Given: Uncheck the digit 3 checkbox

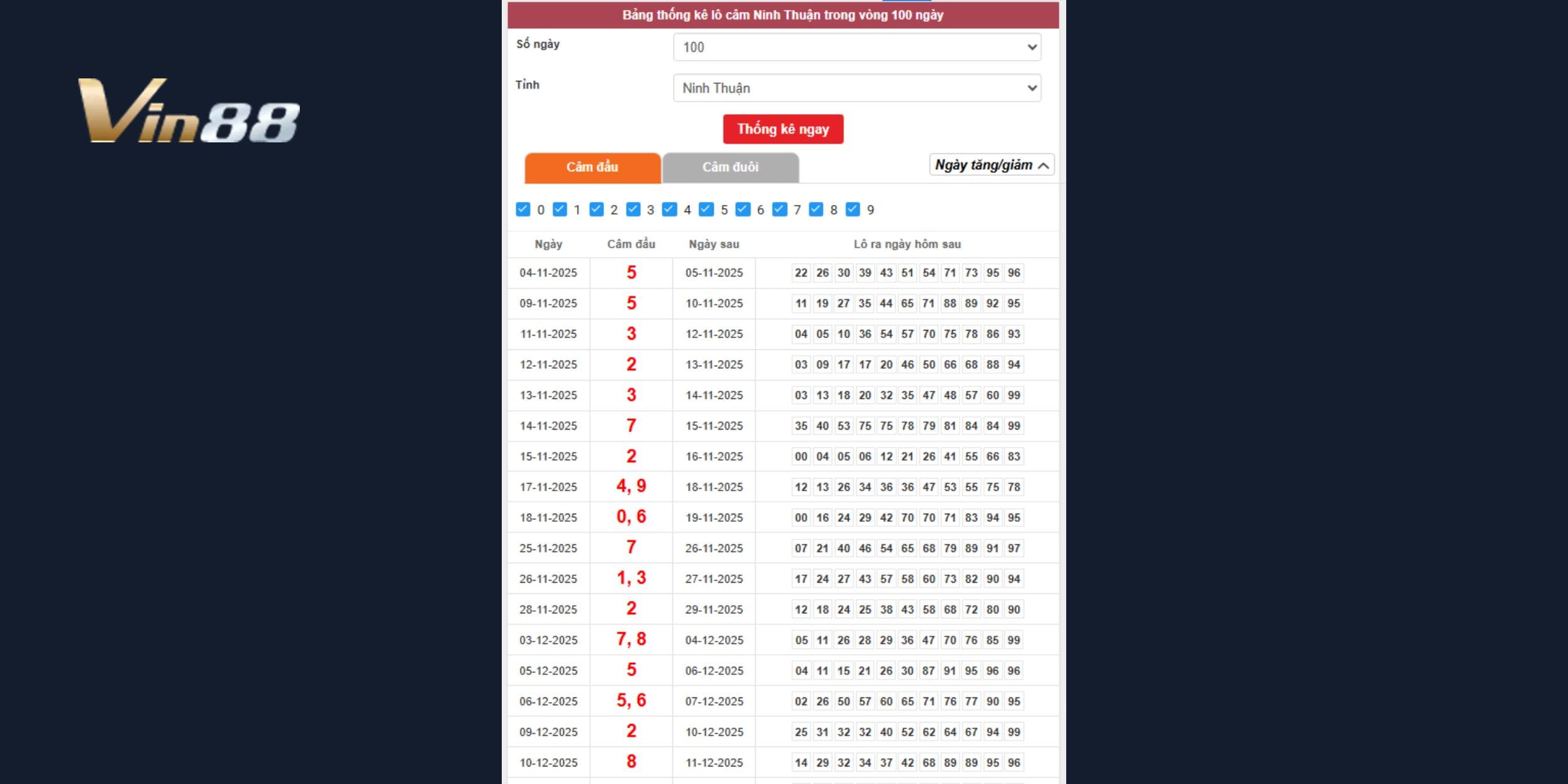Looking at the screenshot, I should pyautogui.click(x=633, y=209).
